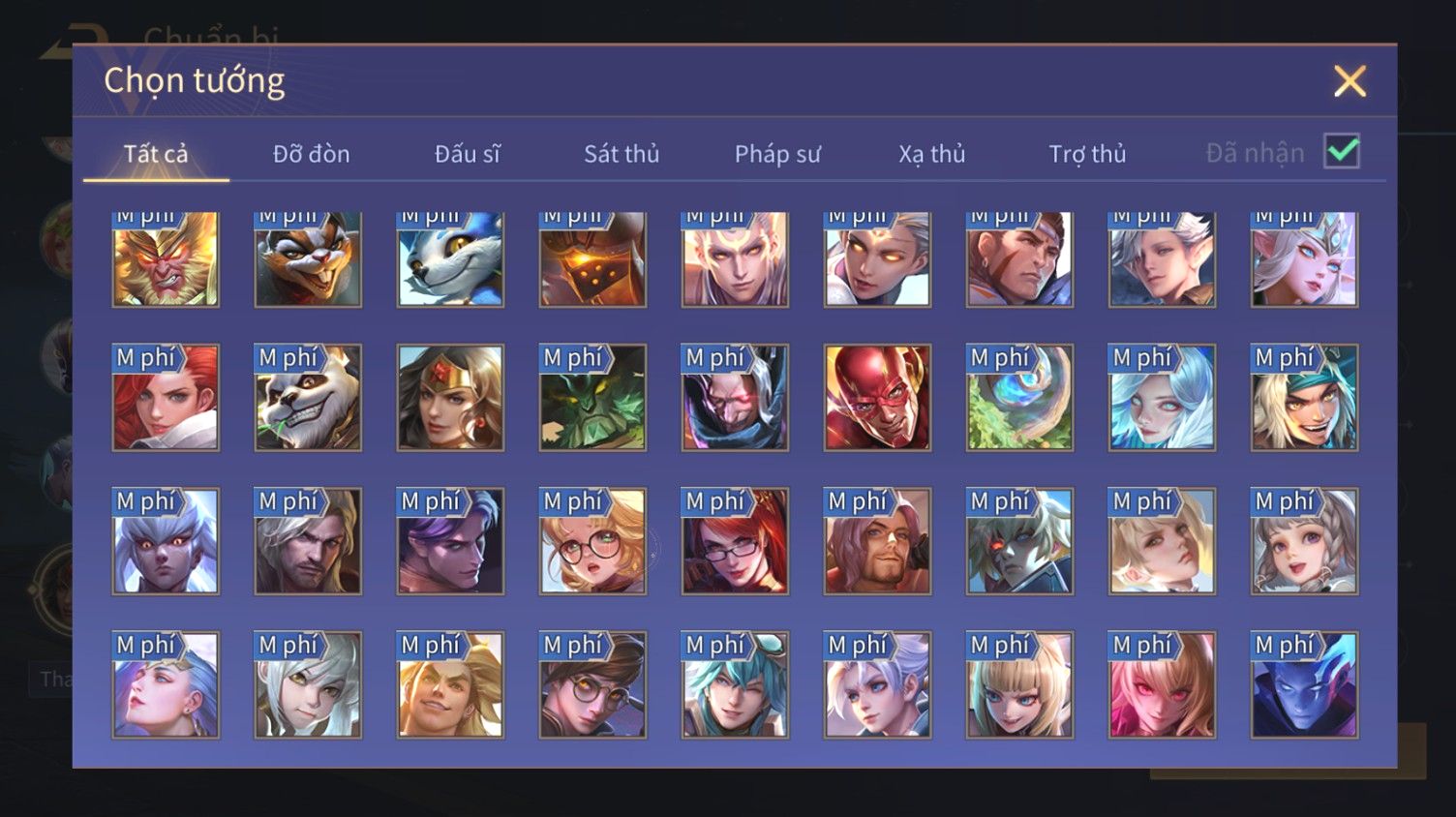The height and width of the screenshot is (817, 1456).
Task: Select the Wonder Woman hero portrait
Action: click(450, 398)
